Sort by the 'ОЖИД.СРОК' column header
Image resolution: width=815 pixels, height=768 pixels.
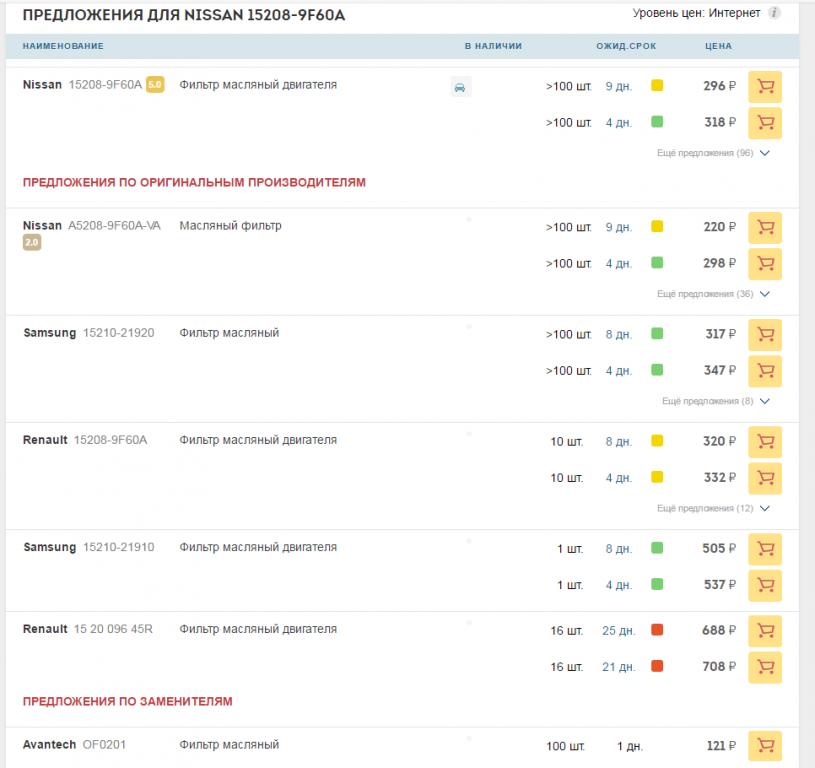[x=626, y=46]
